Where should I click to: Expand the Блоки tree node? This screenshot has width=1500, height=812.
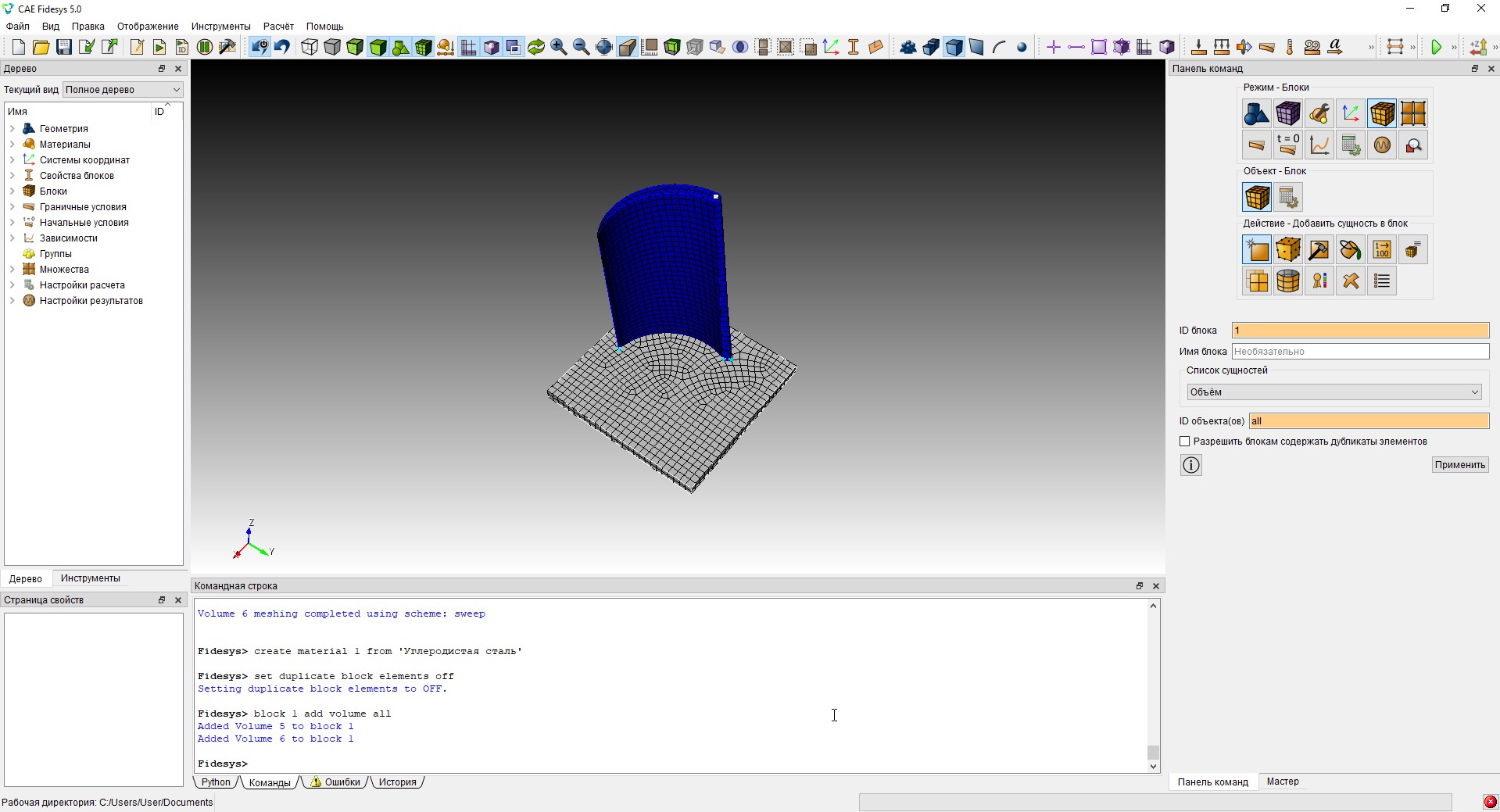point(13,191)
